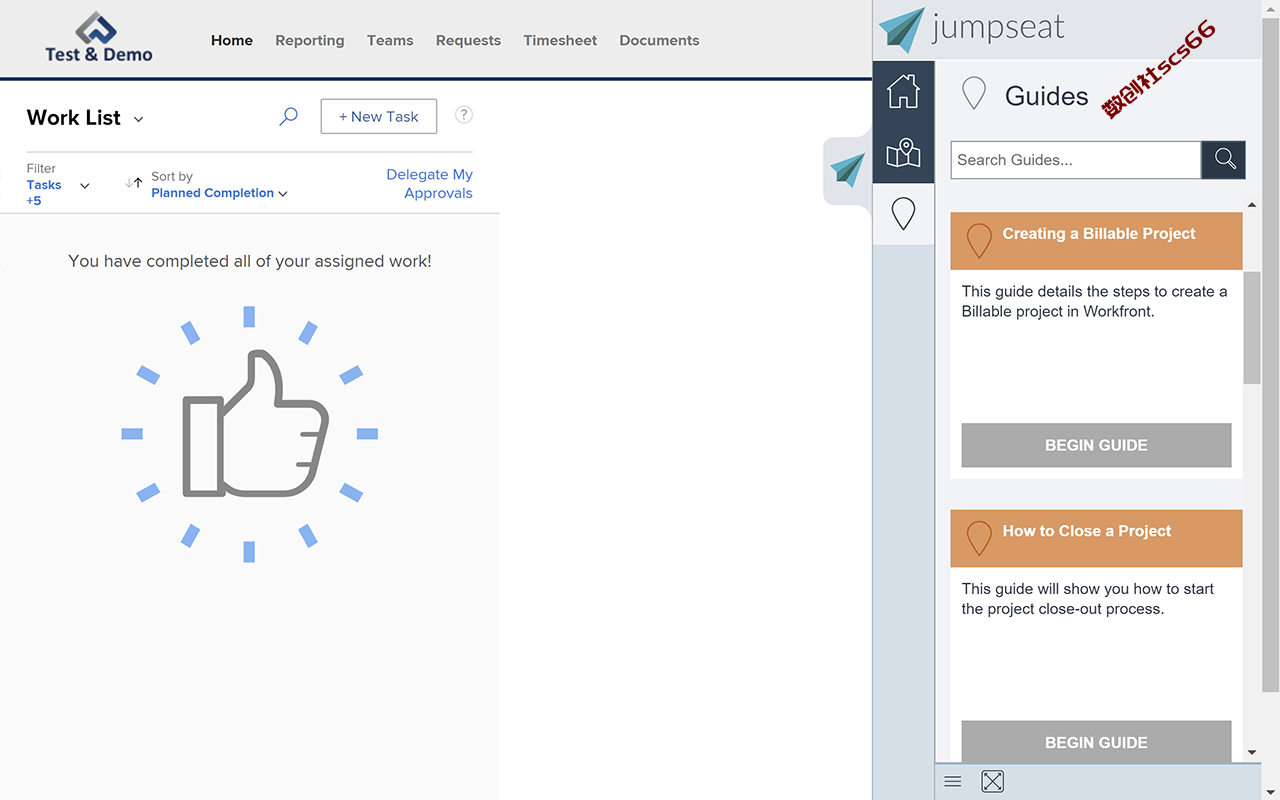1280x800 pixels.
Task: Click the guides scrollbar down arrow
Action: pos(1252,752)
